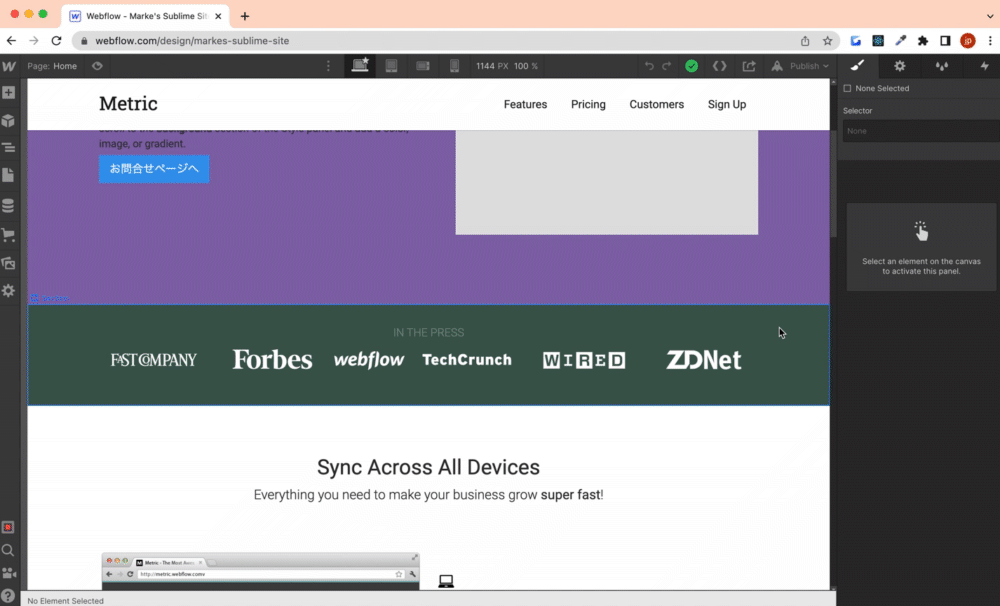Select the browser mockup image
This screenshot has width=1000, height=606.
(260, 572)
